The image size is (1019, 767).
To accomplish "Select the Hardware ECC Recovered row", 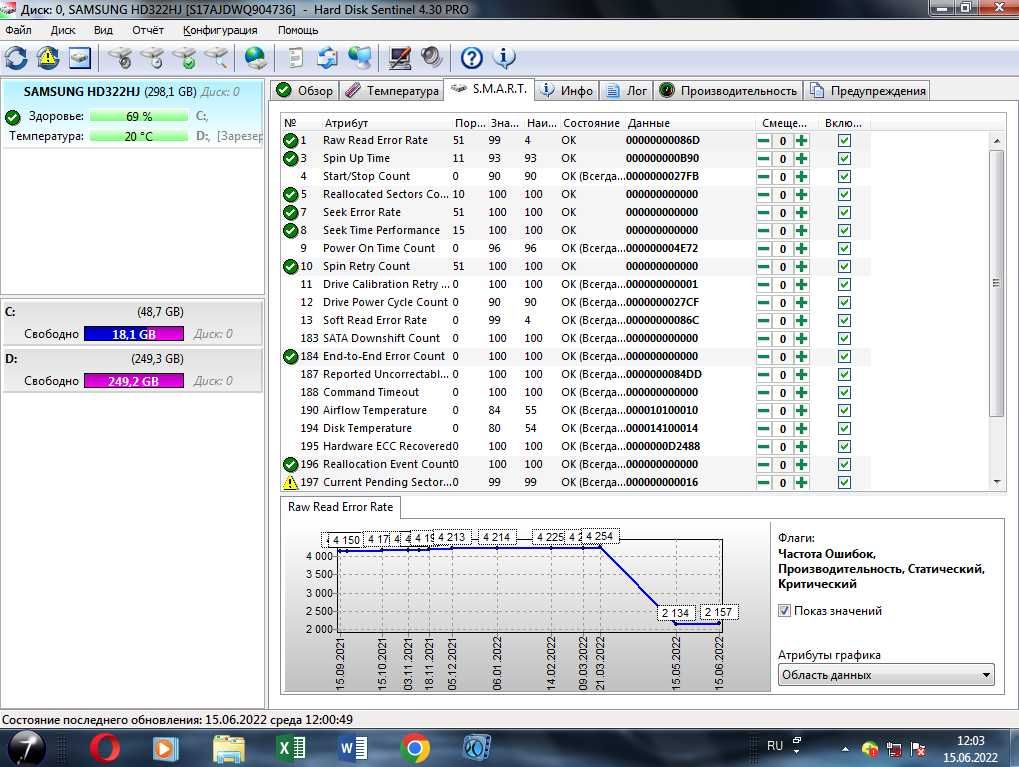I will (x=575, y=447).
